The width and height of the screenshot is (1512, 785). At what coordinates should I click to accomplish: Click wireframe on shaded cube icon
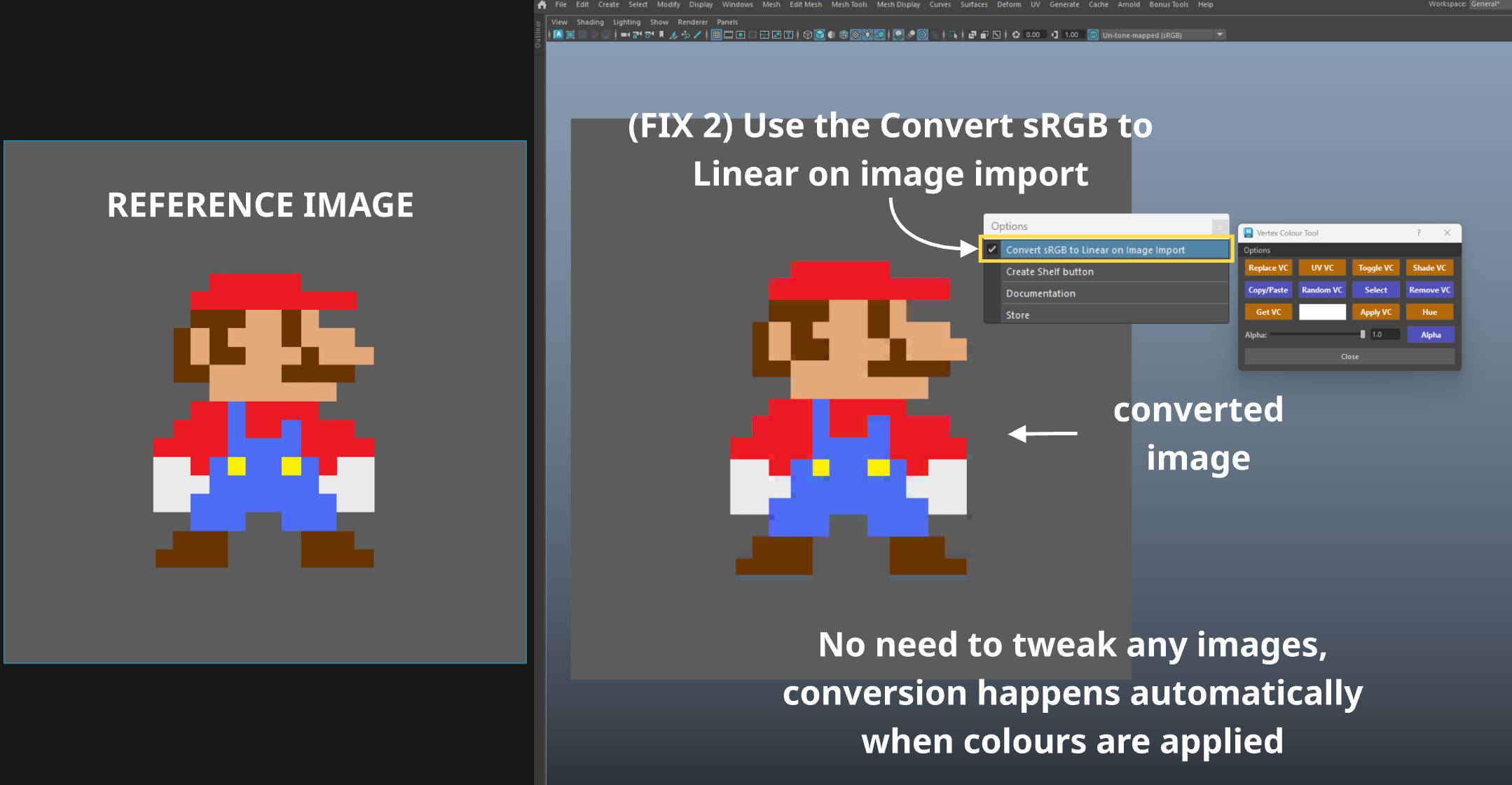pos(844,35)
